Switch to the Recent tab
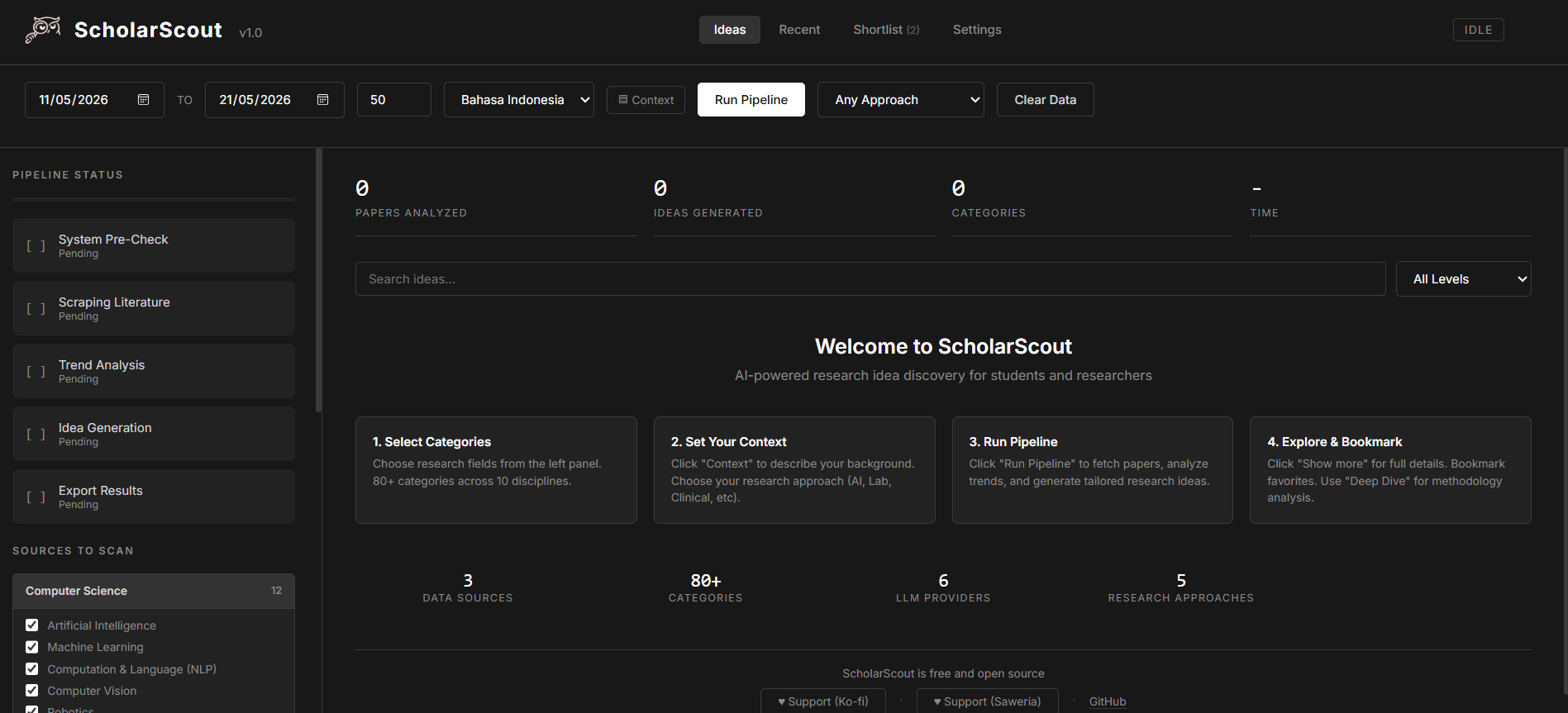 799,30
